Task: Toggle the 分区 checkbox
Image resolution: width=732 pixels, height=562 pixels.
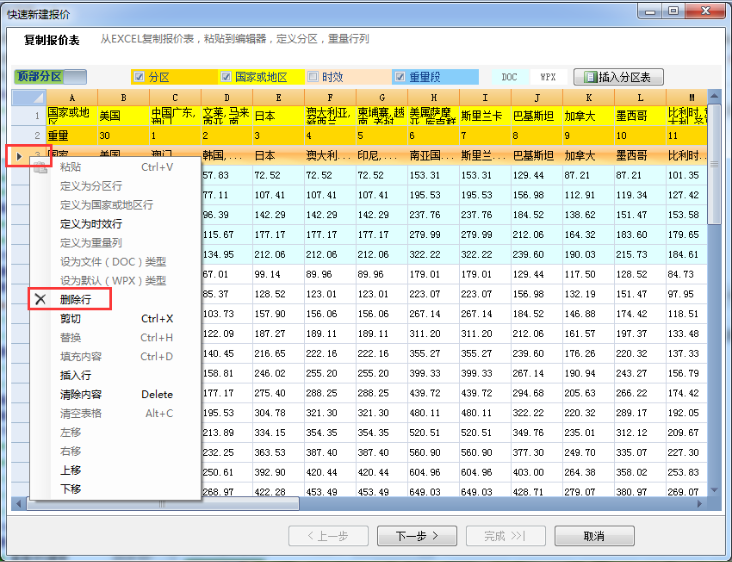Action: (139, 77)
